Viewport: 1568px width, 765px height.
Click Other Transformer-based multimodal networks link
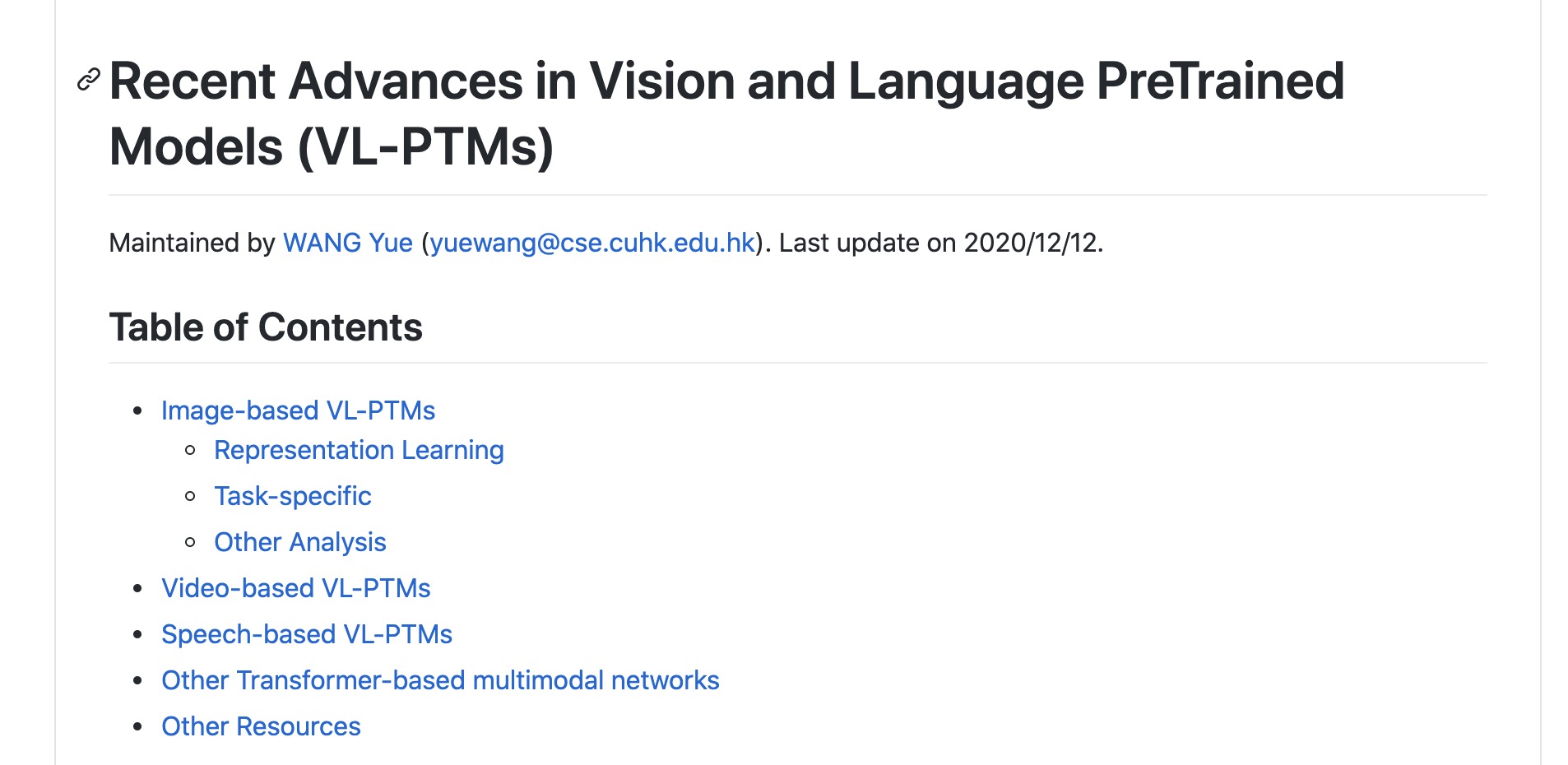tap(440, 680)
